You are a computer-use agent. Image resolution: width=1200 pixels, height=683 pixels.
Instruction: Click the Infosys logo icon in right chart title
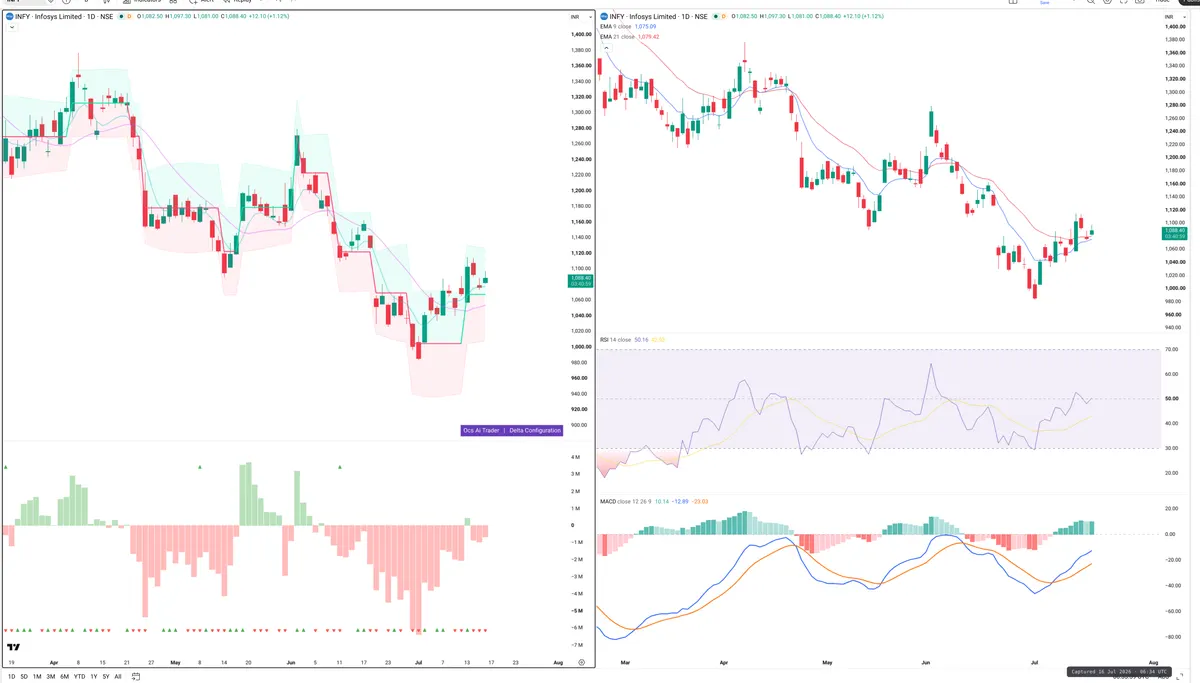604,17
